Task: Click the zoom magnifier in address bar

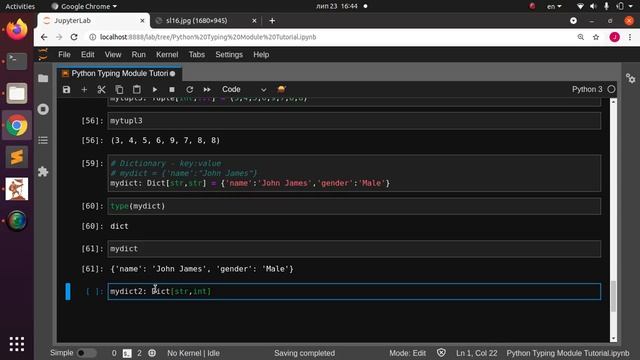Action: pyautogui.click(x=580, y=37)
